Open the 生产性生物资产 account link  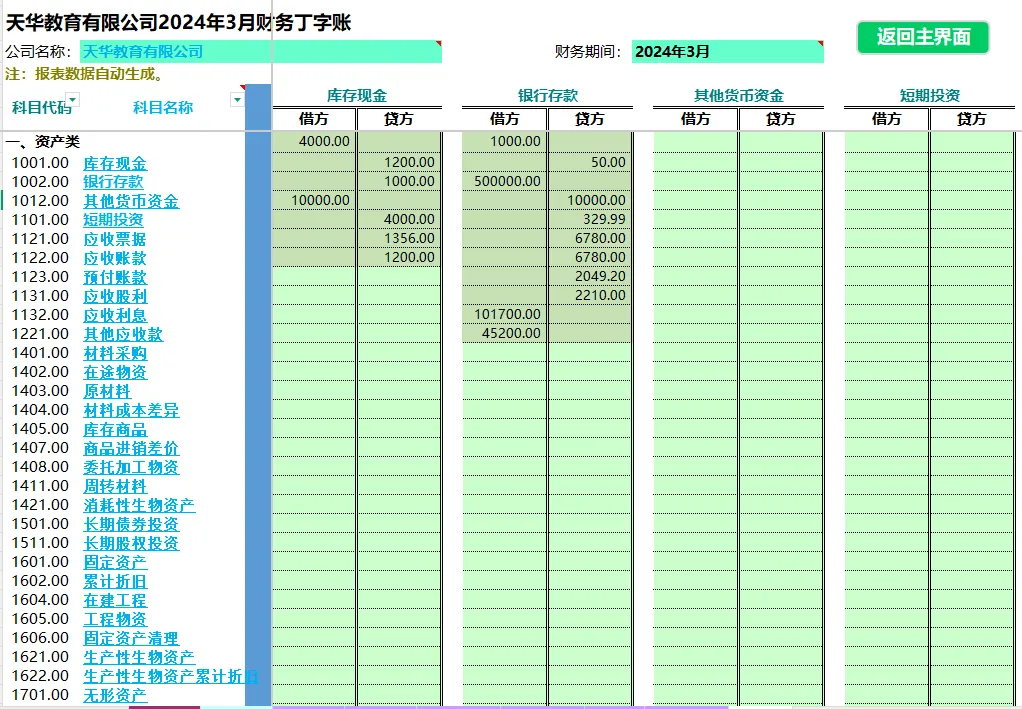pyautogui.click(x=139, y=656)
